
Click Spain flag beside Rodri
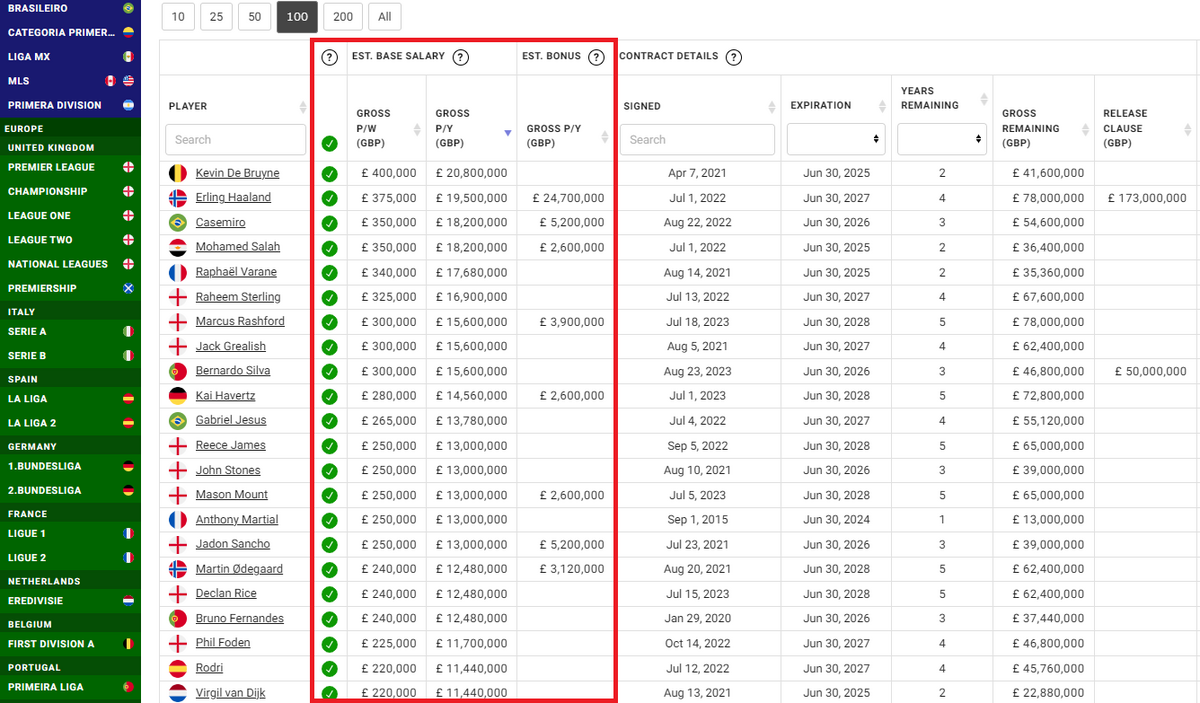coord(178,668)
